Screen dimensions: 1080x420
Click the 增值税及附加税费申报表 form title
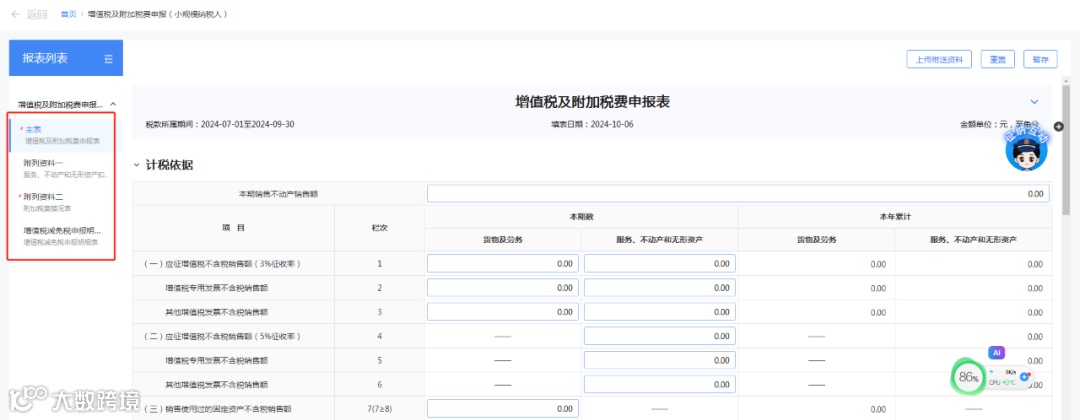(593, 102)
